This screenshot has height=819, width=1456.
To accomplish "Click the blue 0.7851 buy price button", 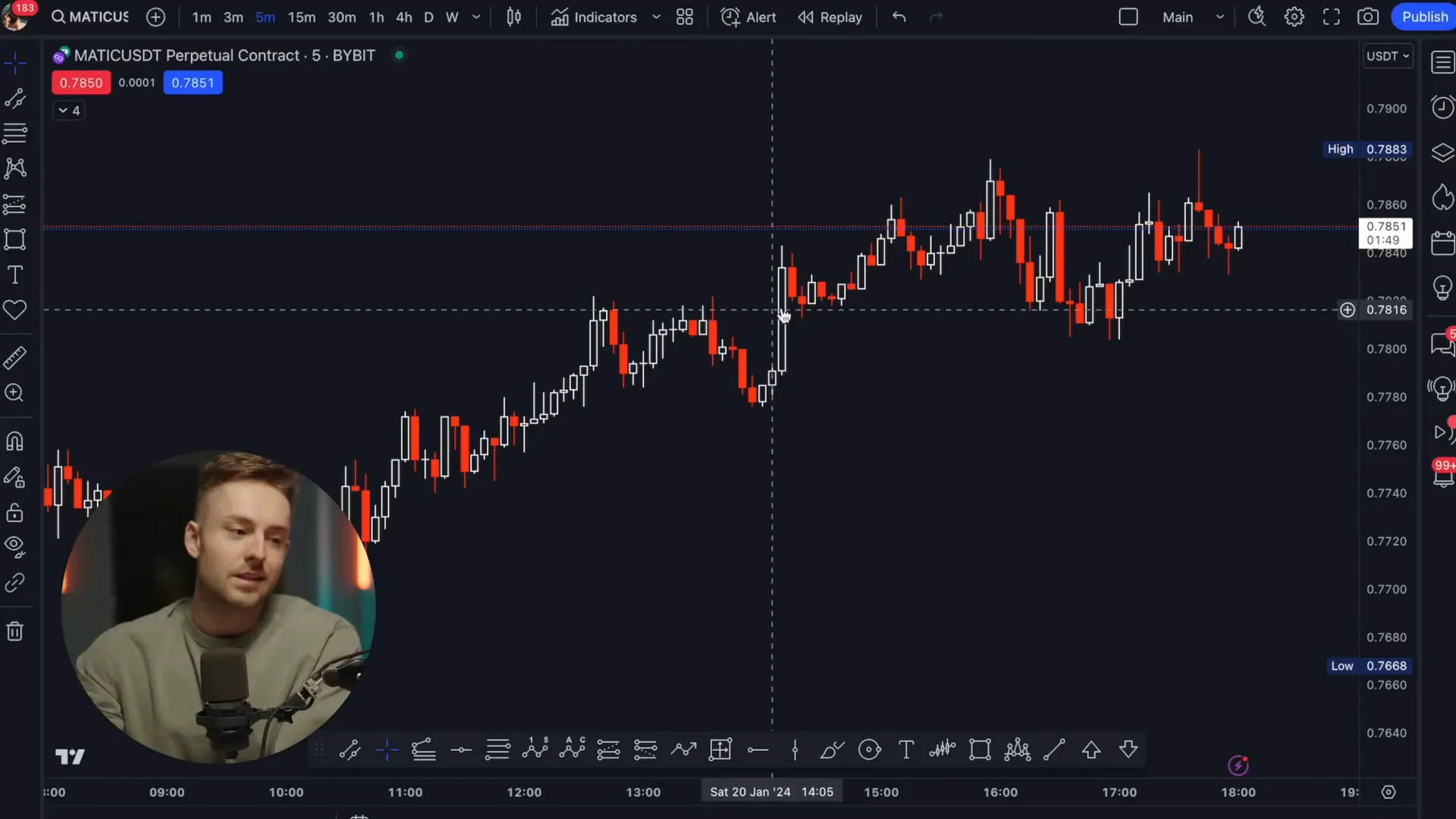I will tap(193, 83).
